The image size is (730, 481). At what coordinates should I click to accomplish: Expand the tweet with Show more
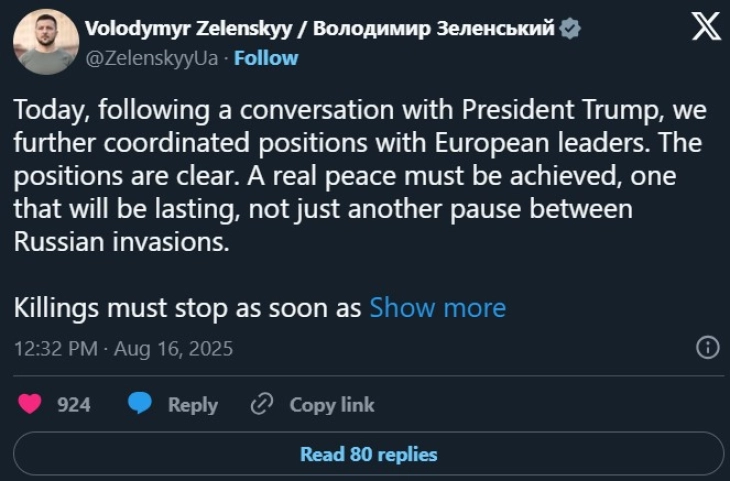tap(437, 307)
